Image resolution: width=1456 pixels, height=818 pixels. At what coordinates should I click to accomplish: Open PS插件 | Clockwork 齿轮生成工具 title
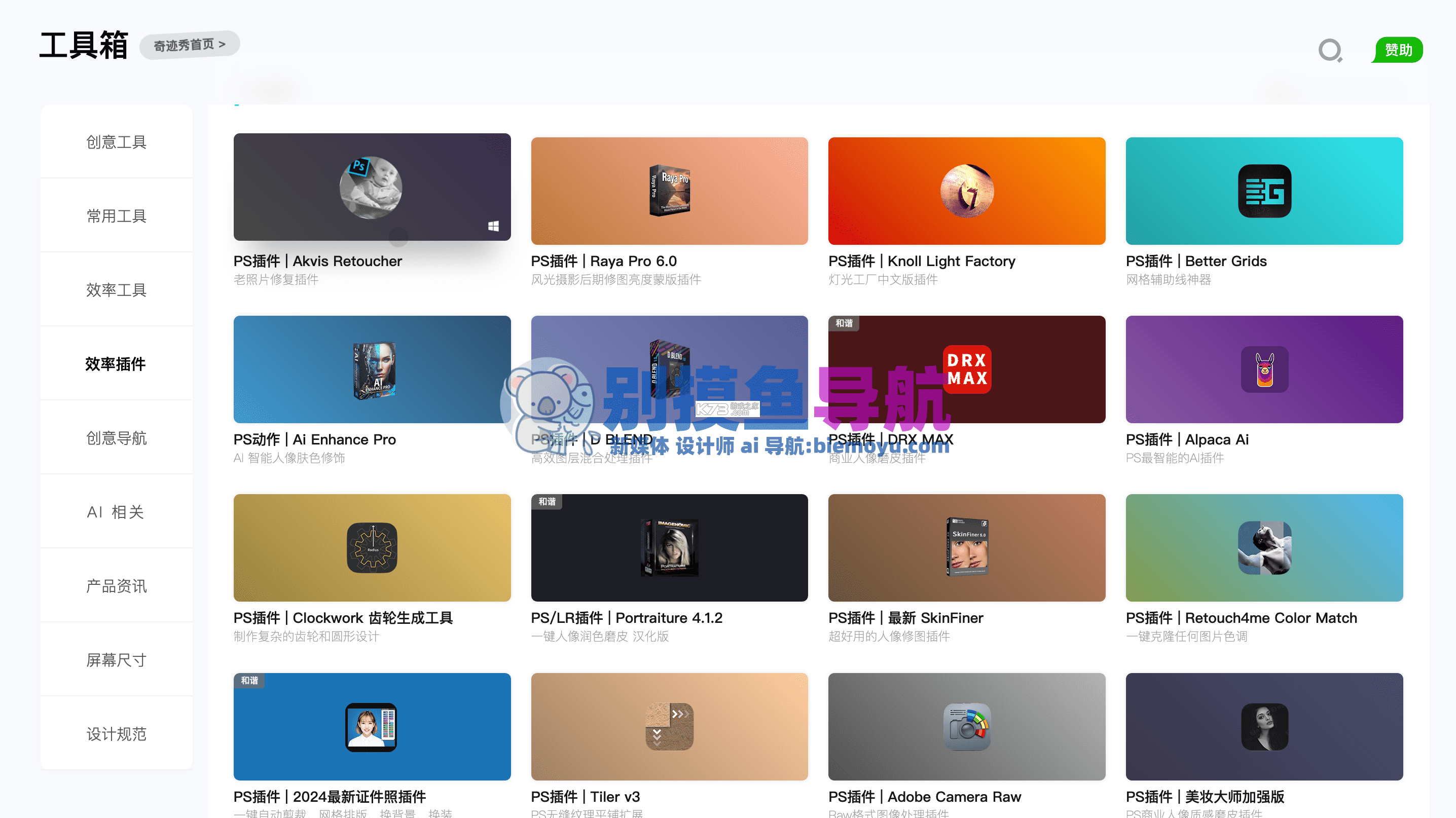pos(343,618)
